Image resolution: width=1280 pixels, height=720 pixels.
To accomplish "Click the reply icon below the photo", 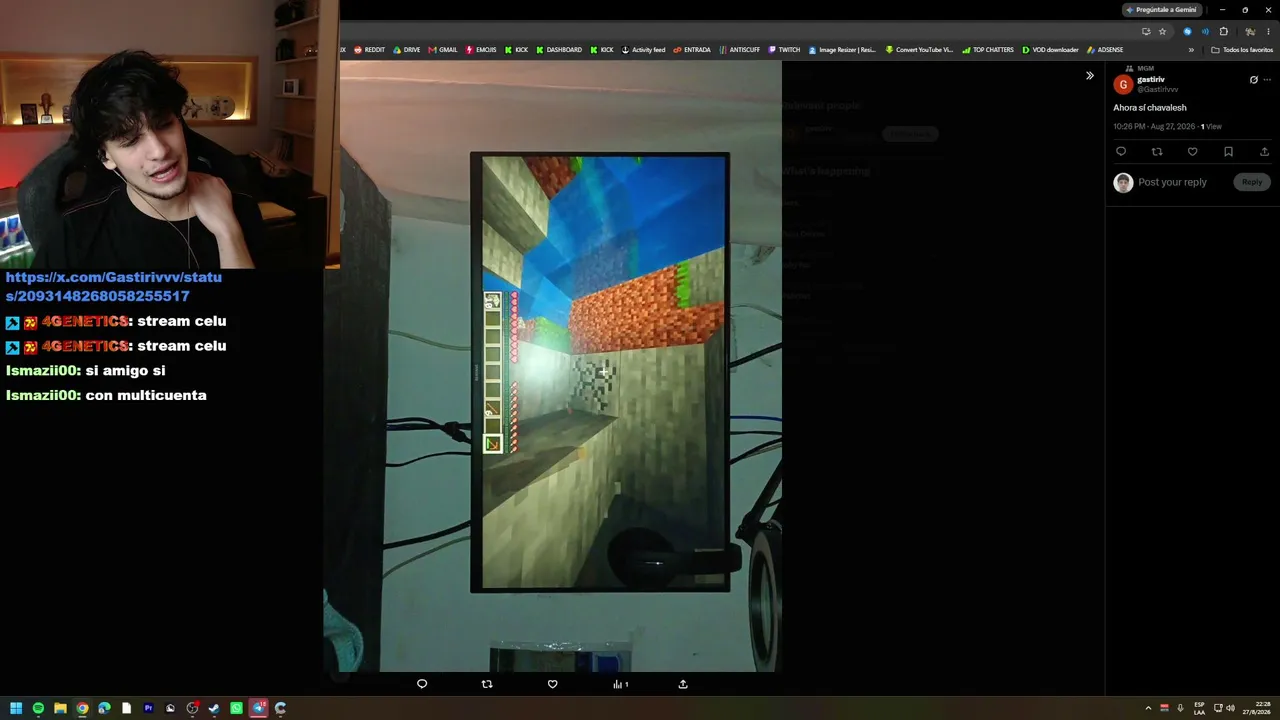I will tap(422, 684).
